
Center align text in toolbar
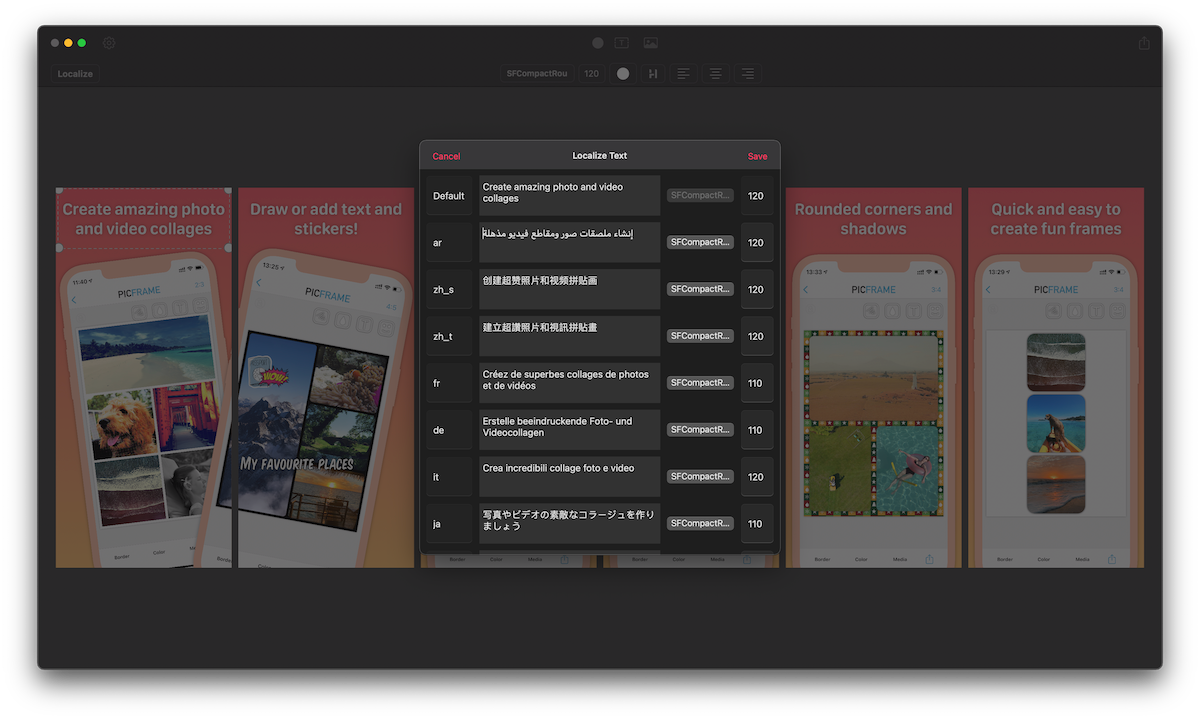pyautogui.click(x=715, y=74)
